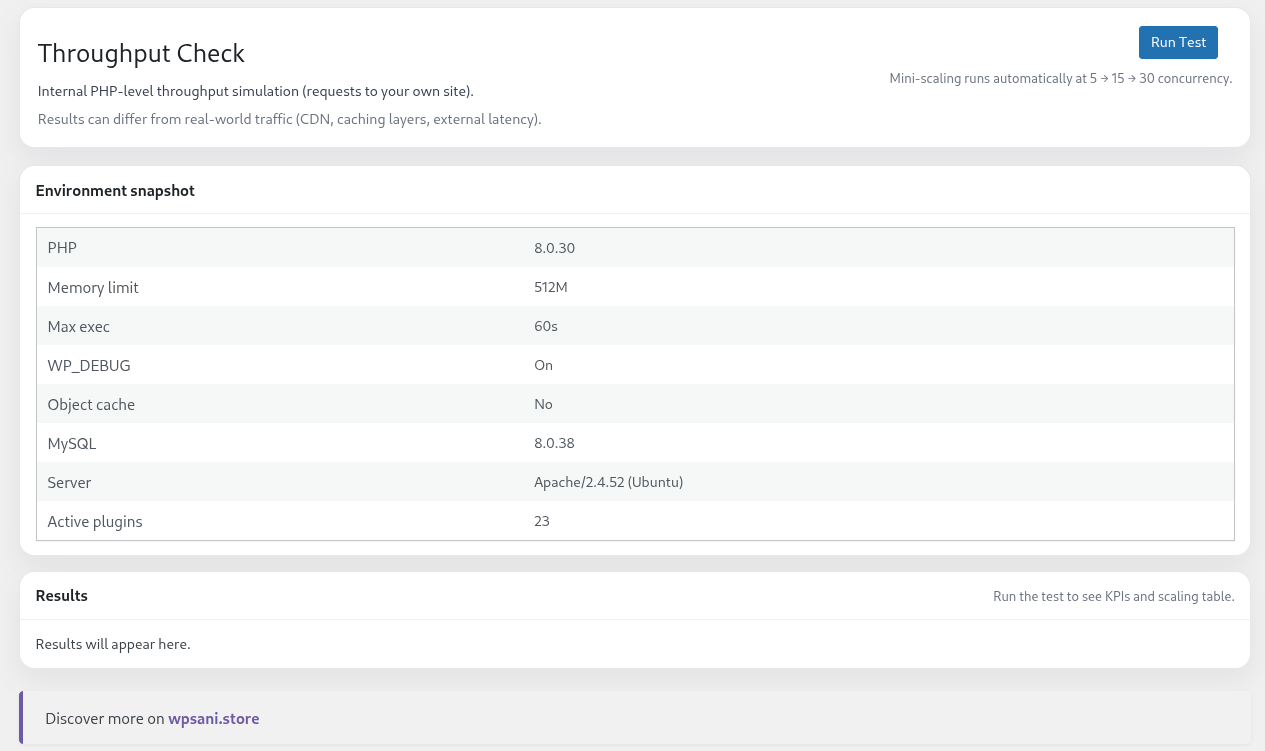Select the Apache/2.4.52 (Ubuntu) server value
Screen dimensions: 1265x751
tap(608, 482)
